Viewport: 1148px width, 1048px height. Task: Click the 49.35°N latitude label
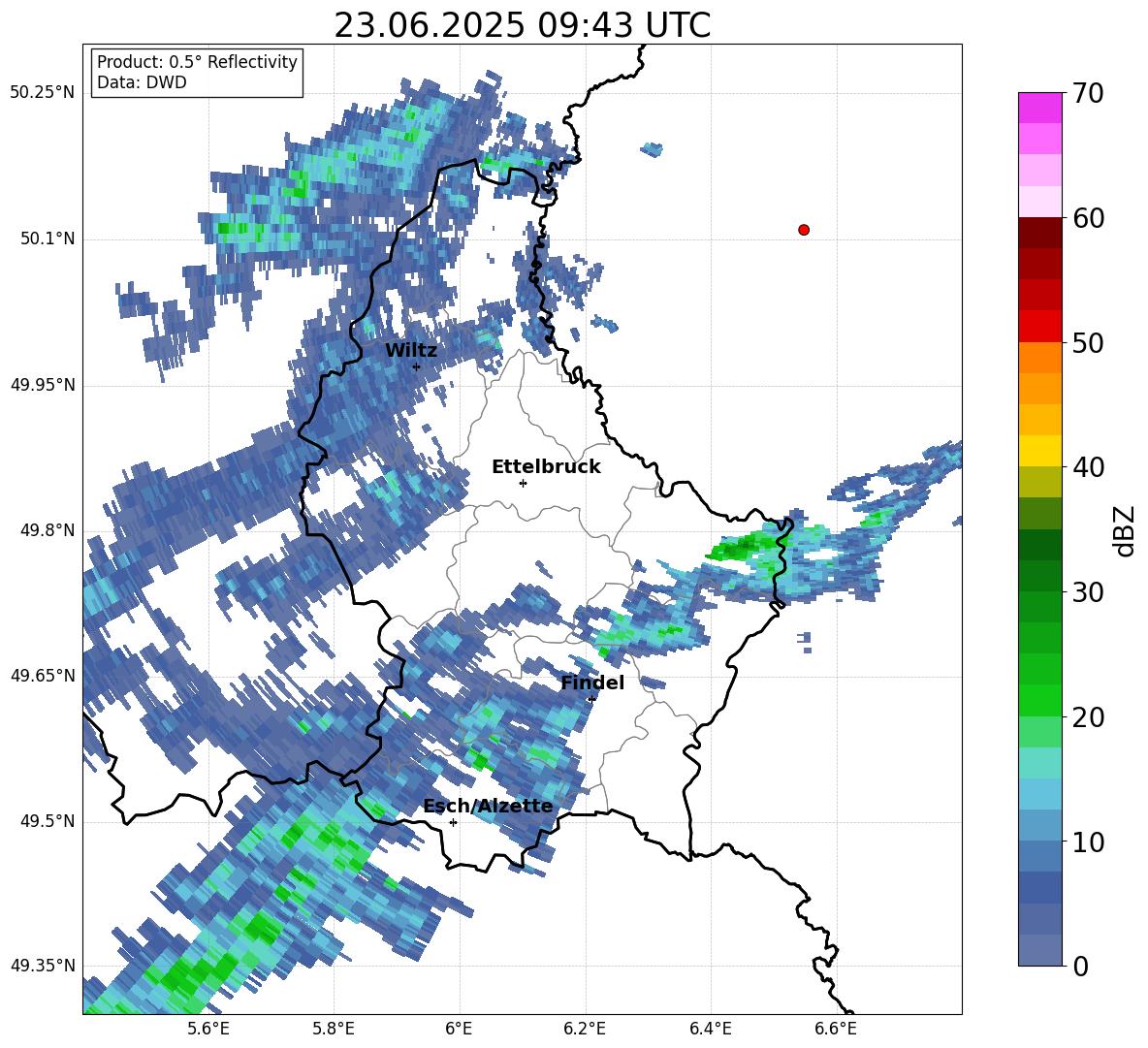pyautogui.click(x=43, y=966)
